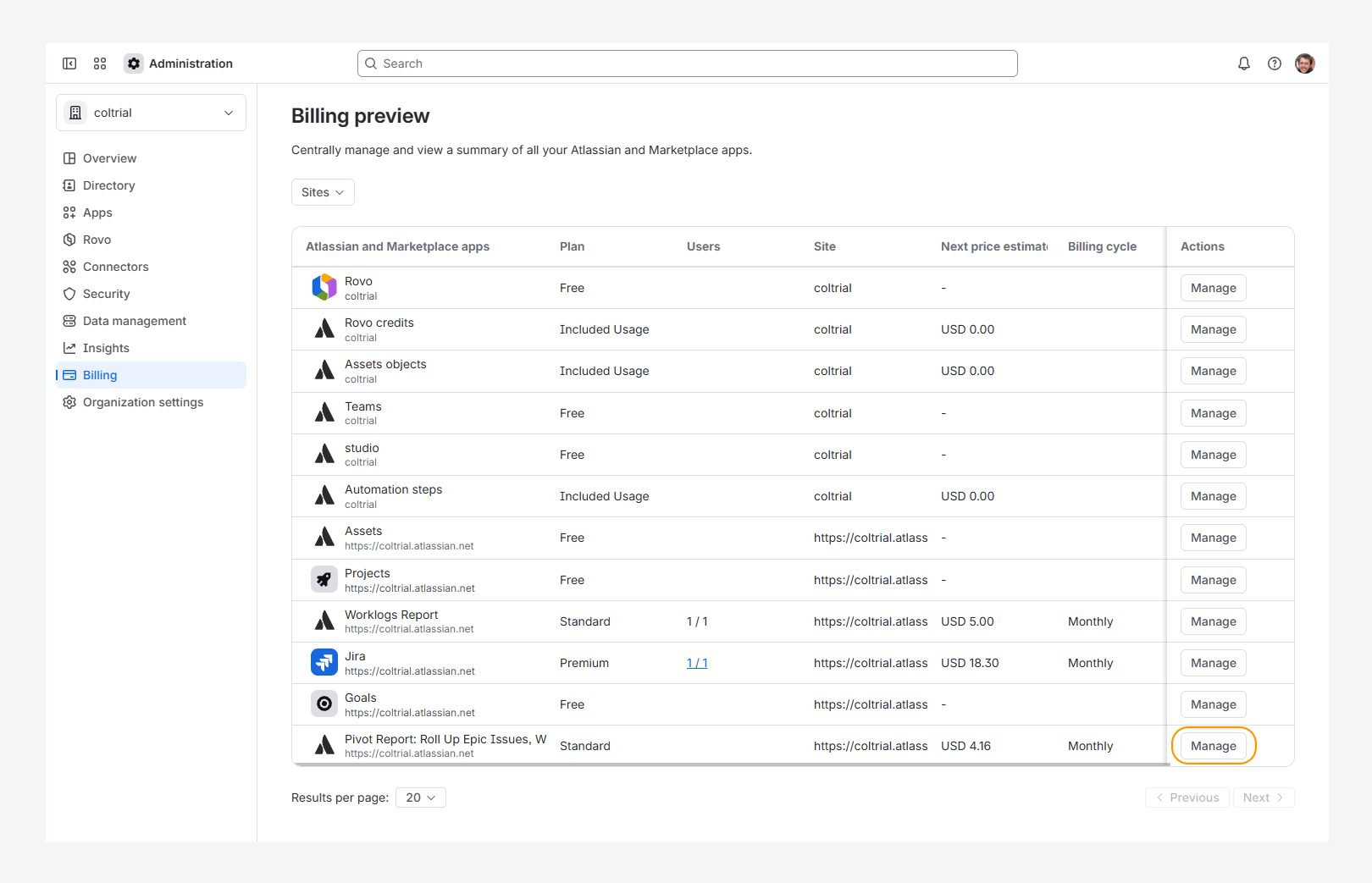Expand the Sites filter dropdown
The image size is (1372, 883).
[323, 192]
